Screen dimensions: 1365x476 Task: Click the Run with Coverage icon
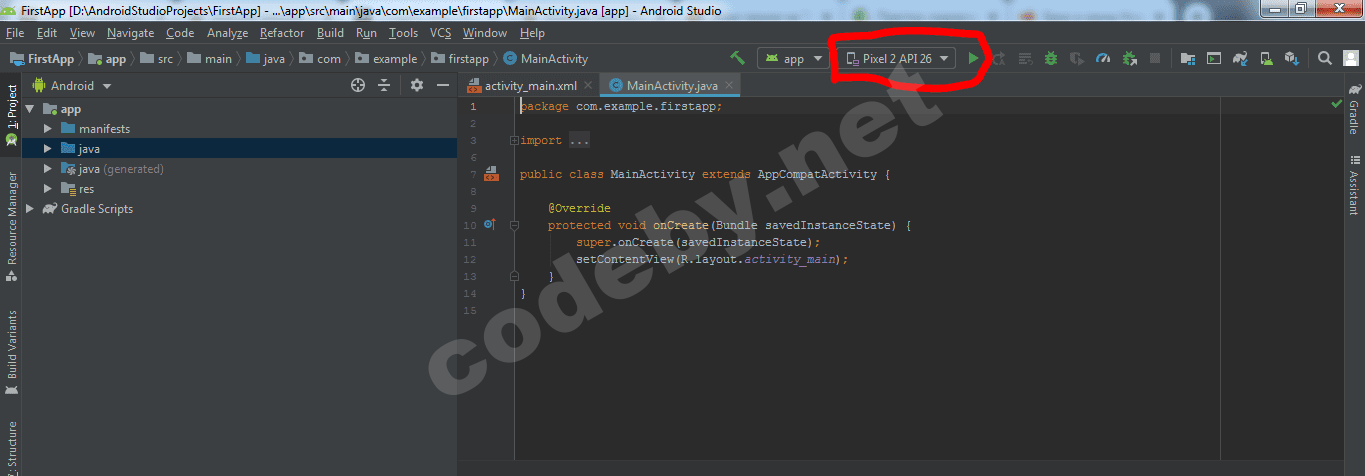(x=1077, y=58)
